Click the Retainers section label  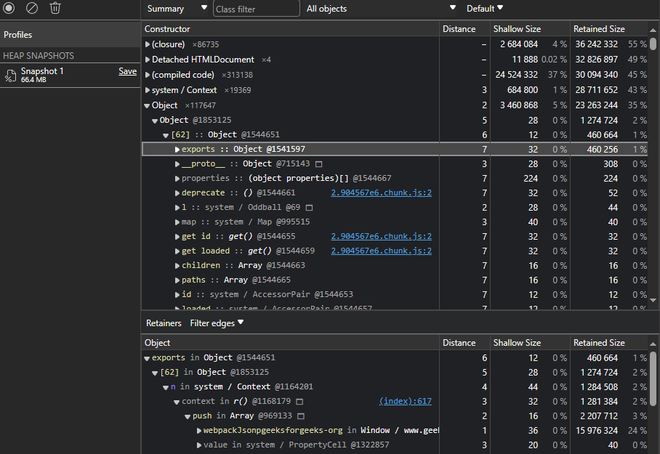[x=163, y=323]
